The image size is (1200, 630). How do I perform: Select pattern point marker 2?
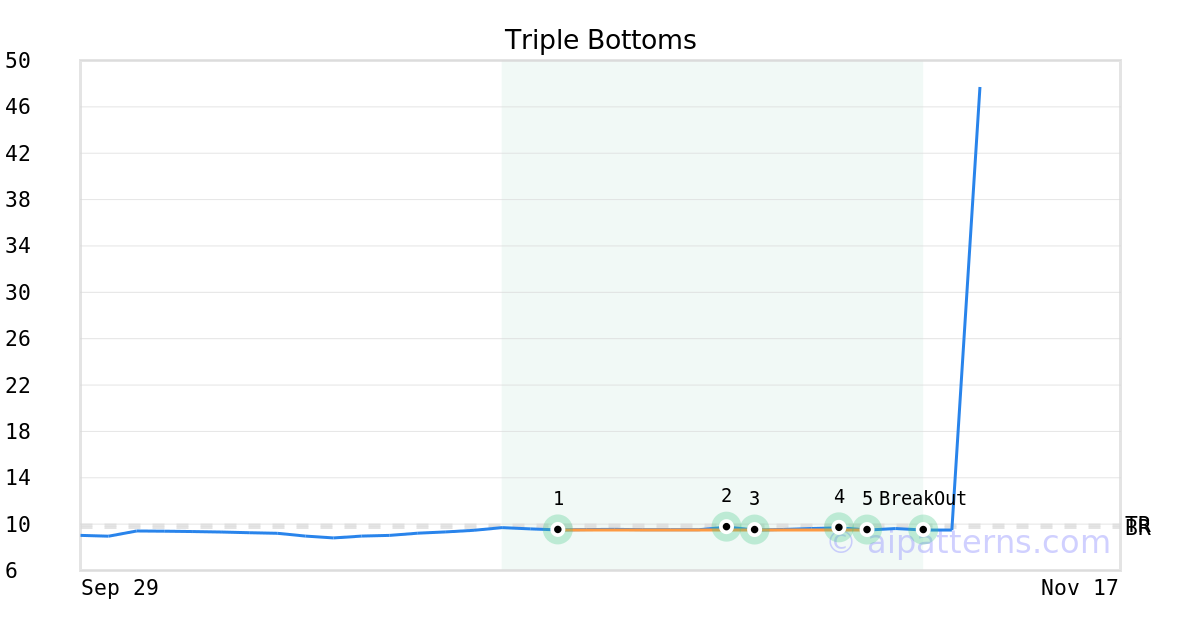coord(726,526)
